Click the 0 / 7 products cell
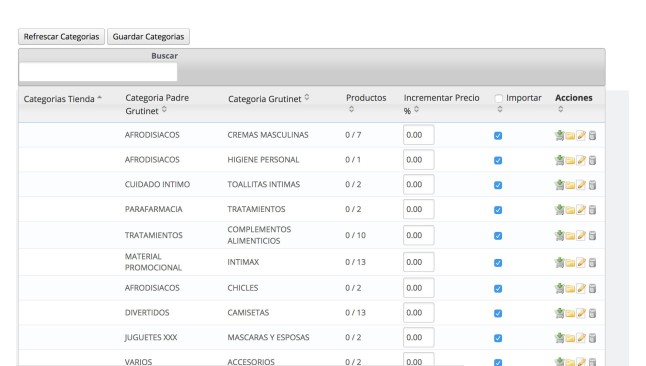The width and height of the screenshot is (646, 366). (x=353, y=135)
